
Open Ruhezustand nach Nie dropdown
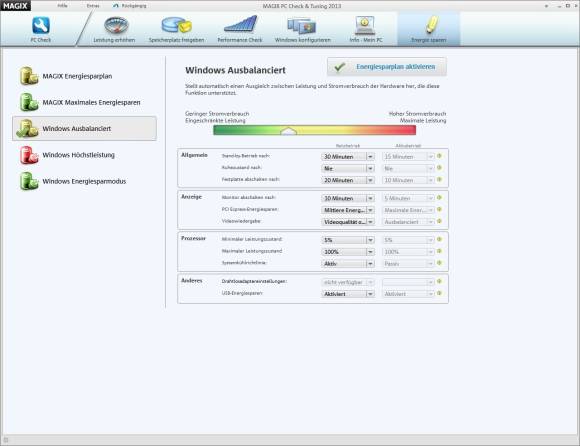click(x=348, y=168)
